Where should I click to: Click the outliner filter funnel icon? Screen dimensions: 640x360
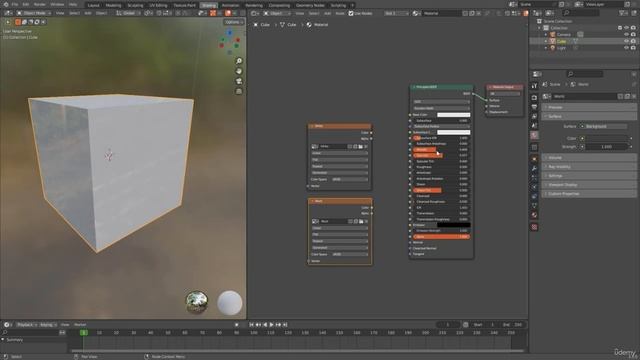[x=623, y=13]
